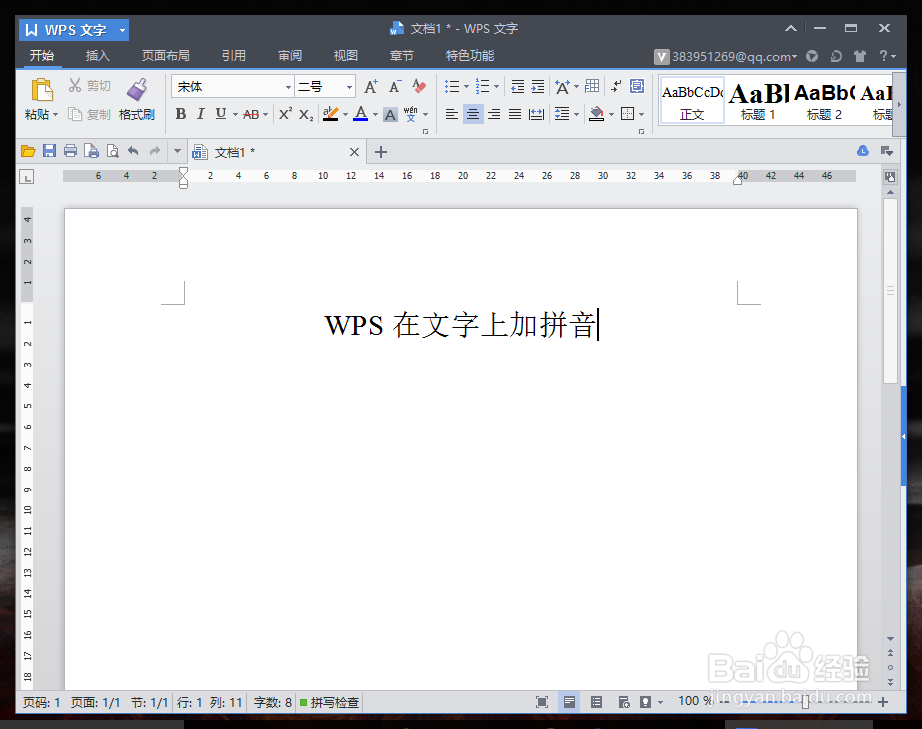
Task: Open the font name dropdown (宋体)
Action: click(288, 87)
